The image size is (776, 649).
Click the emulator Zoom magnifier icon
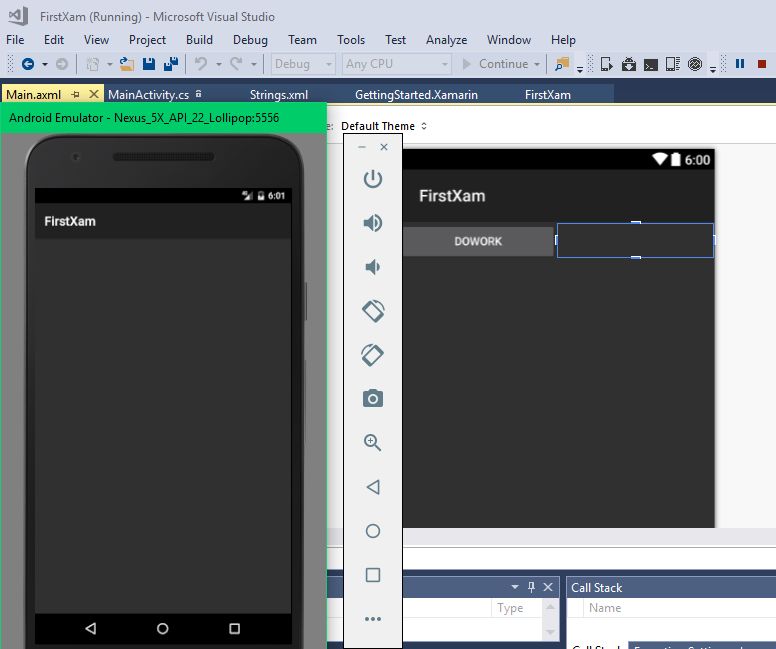[x=373, y=442]
